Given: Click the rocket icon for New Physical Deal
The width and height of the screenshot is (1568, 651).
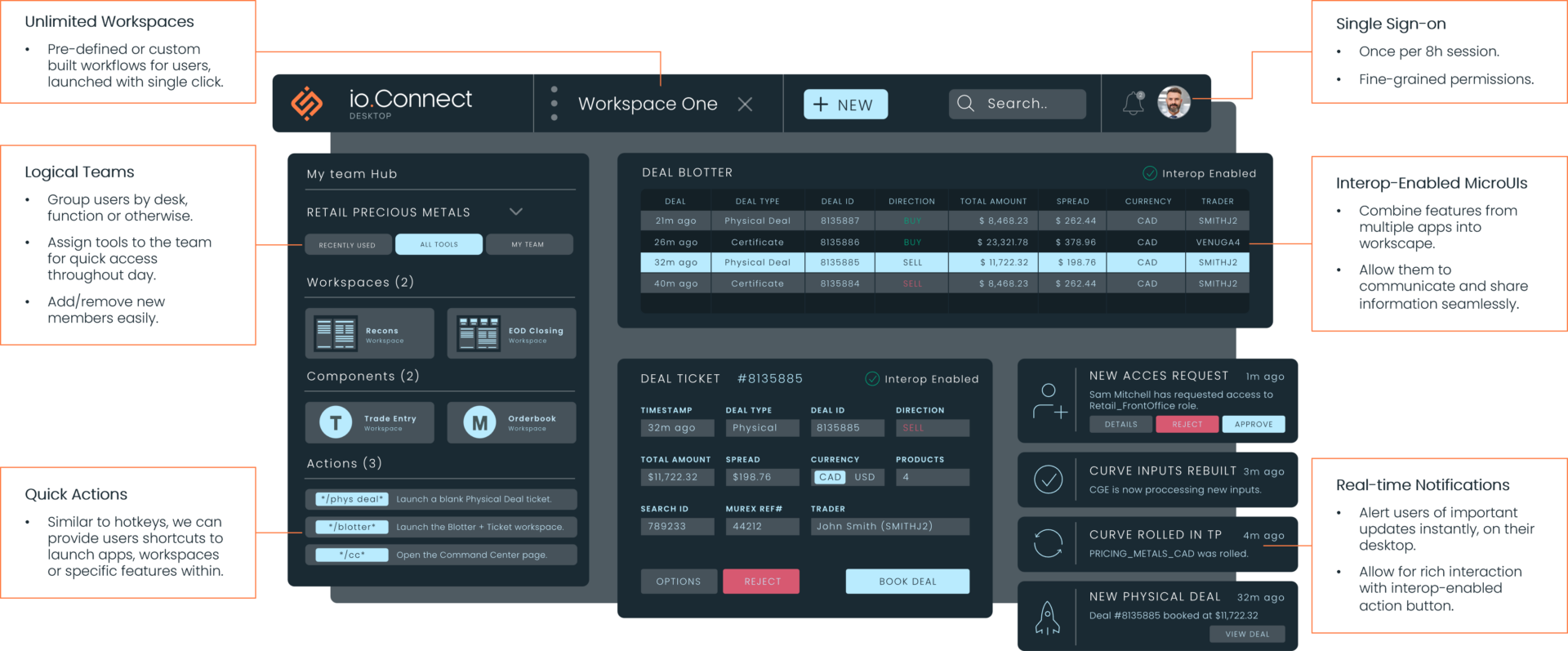Looking at the screenshot, I should tap(1048, 618).
